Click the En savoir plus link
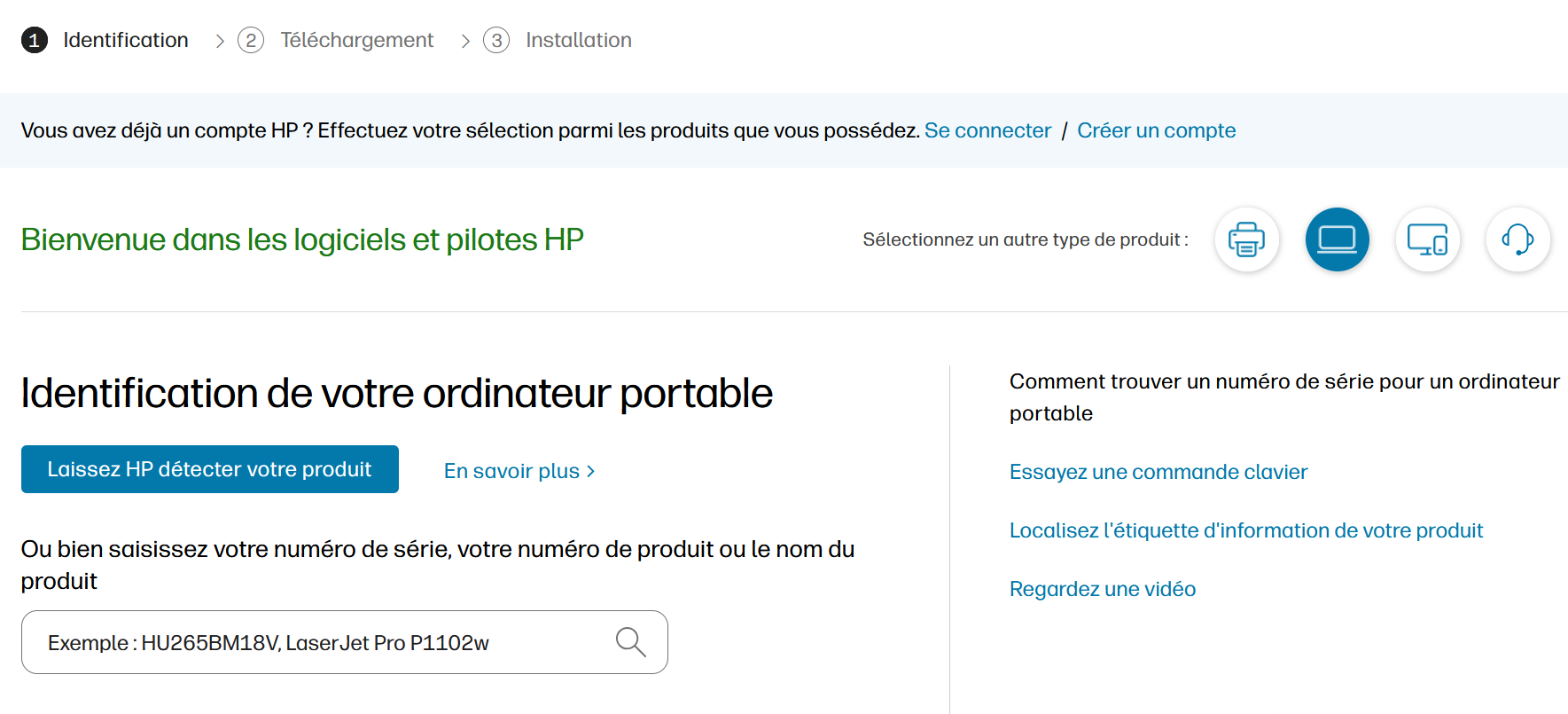Screen dimensions: 1568x714 512,471
